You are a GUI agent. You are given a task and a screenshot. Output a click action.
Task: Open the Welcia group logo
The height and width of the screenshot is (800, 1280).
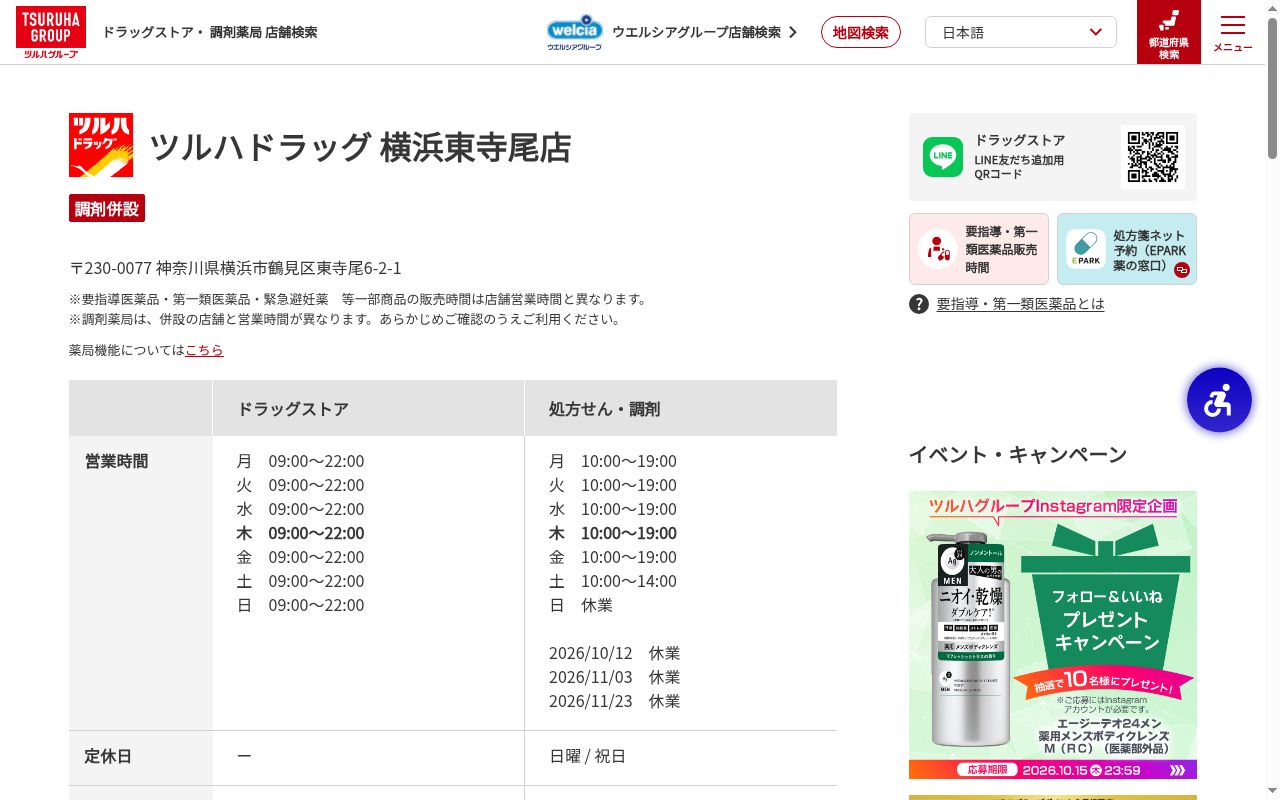(575, 32)
